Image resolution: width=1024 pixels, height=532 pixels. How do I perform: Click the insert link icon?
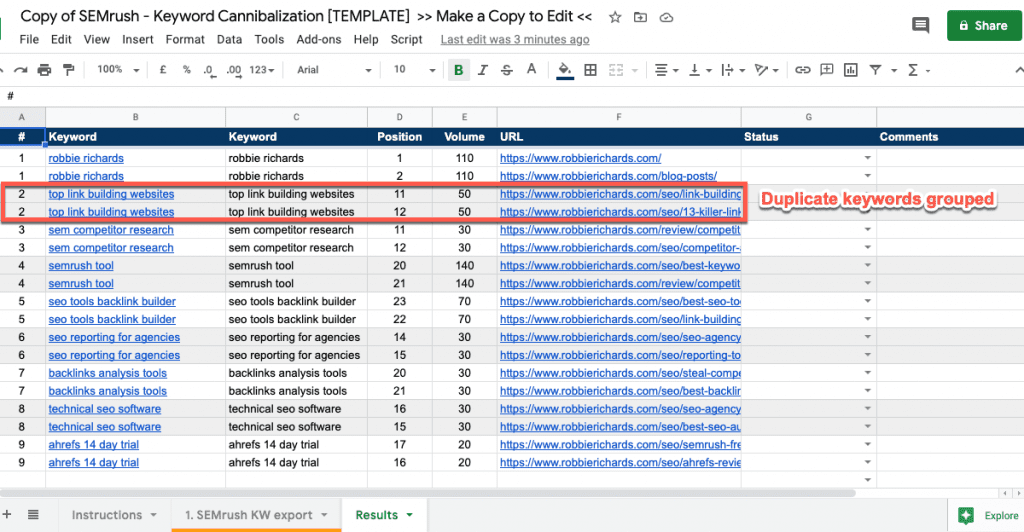click(x=802, y=70)
